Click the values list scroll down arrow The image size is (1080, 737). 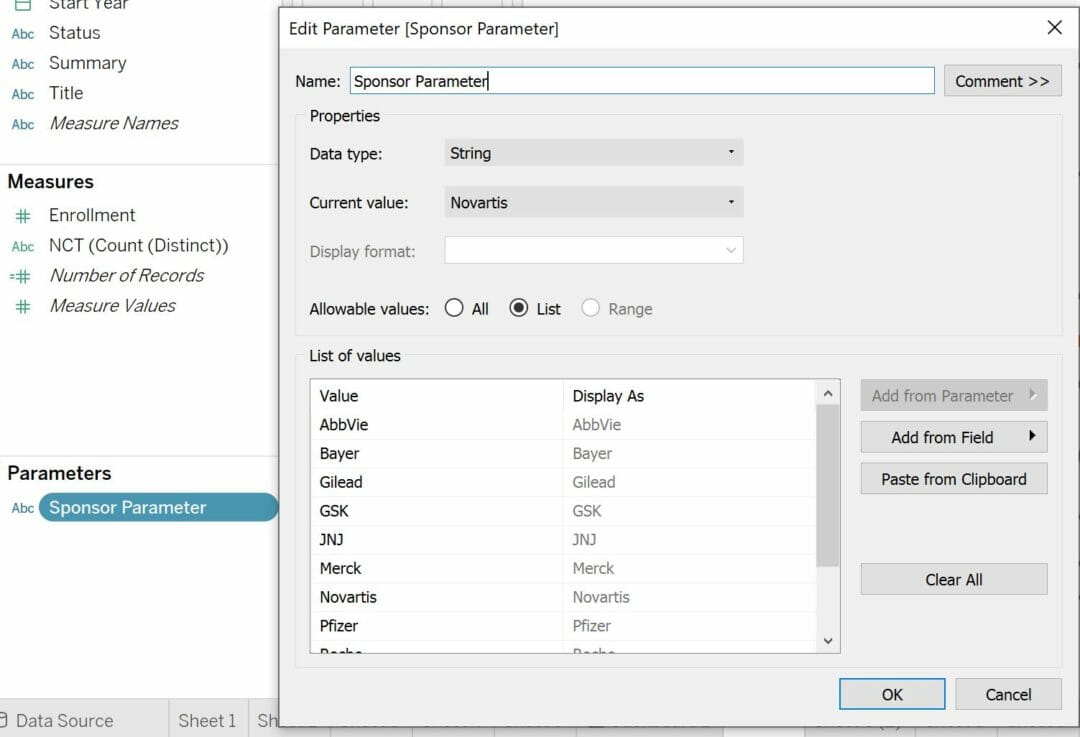pyautogui.click(x=828, y=640)
